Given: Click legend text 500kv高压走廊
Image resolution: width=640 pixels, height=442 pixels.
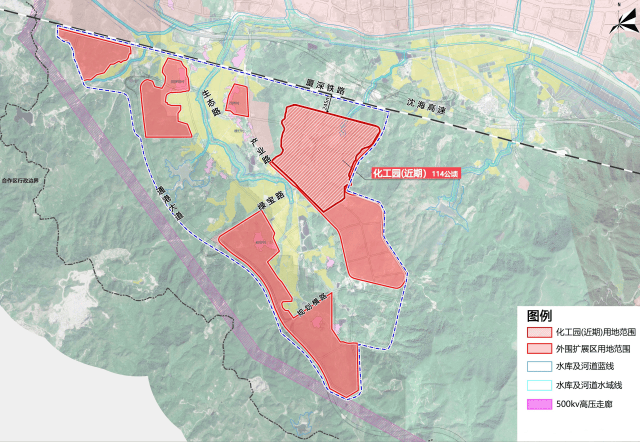Looking at the screenshot, I should pos(584,404).
